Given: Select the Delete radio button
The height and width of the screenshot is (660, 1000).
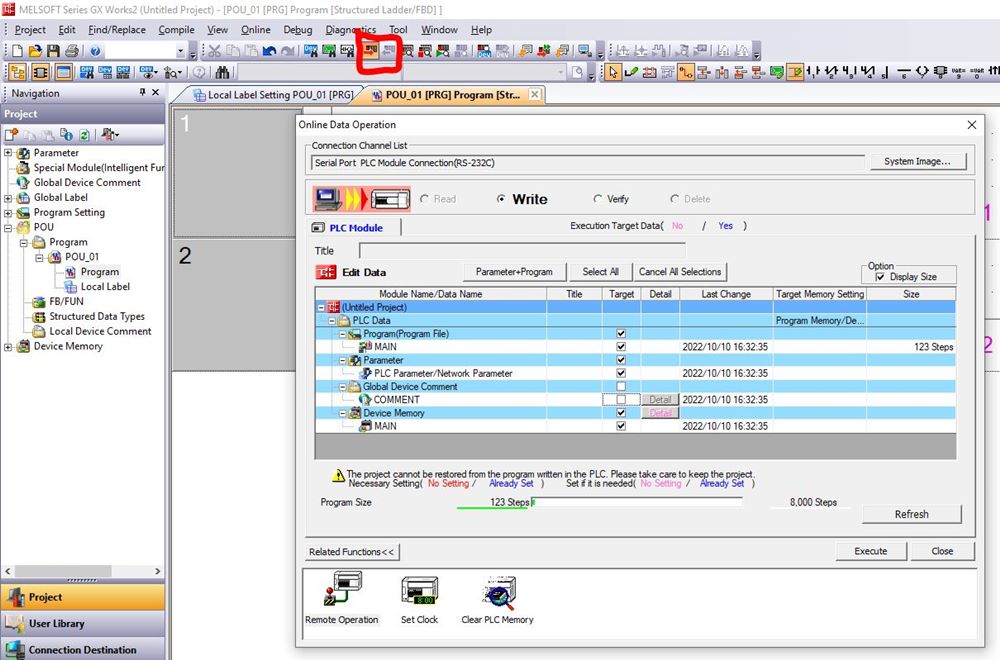Looking at the screenshot, I should [x=674, y=199].
